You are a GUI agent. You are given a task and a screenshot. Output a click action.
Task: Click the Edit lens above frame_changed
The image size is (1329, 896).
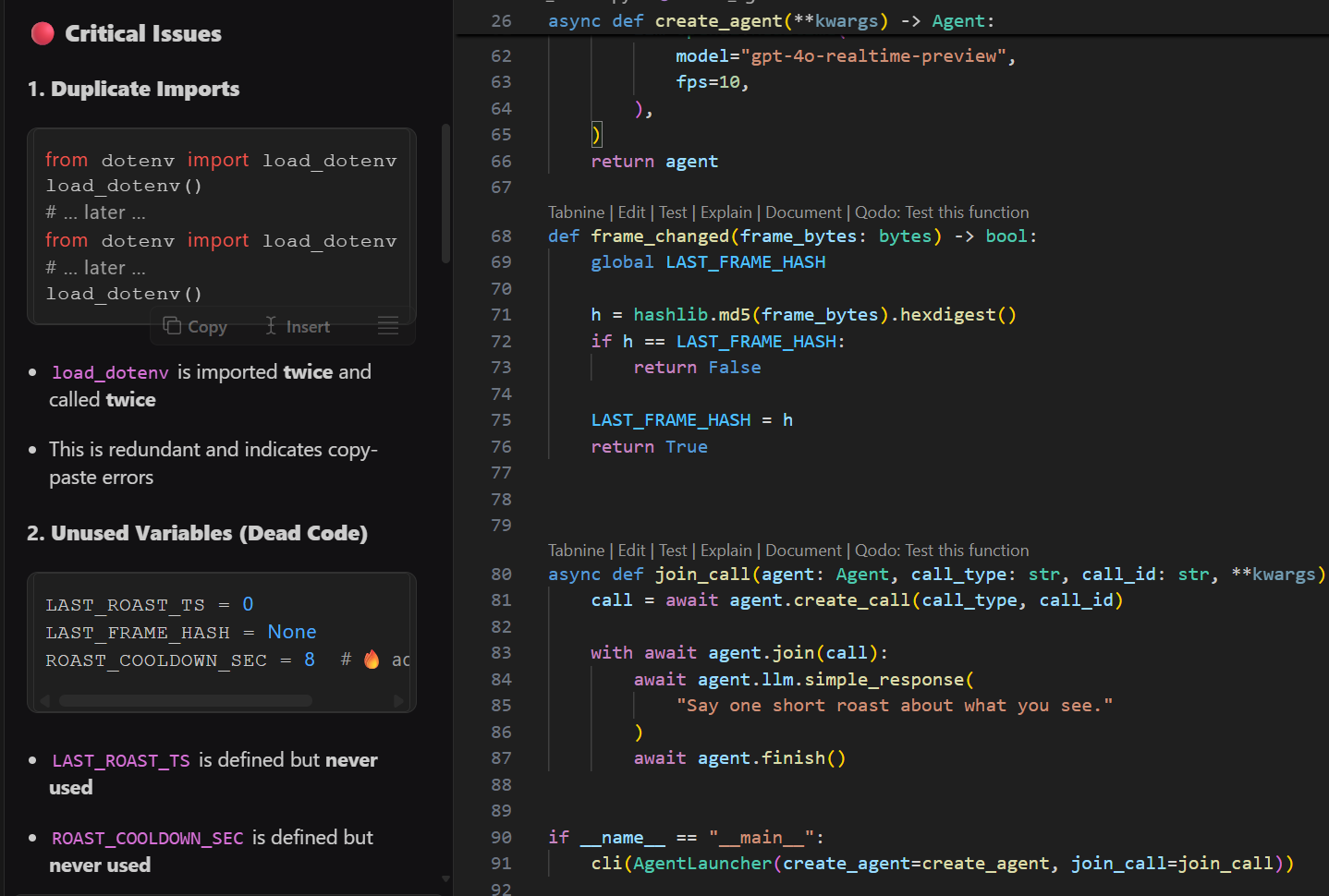(631, 212)
